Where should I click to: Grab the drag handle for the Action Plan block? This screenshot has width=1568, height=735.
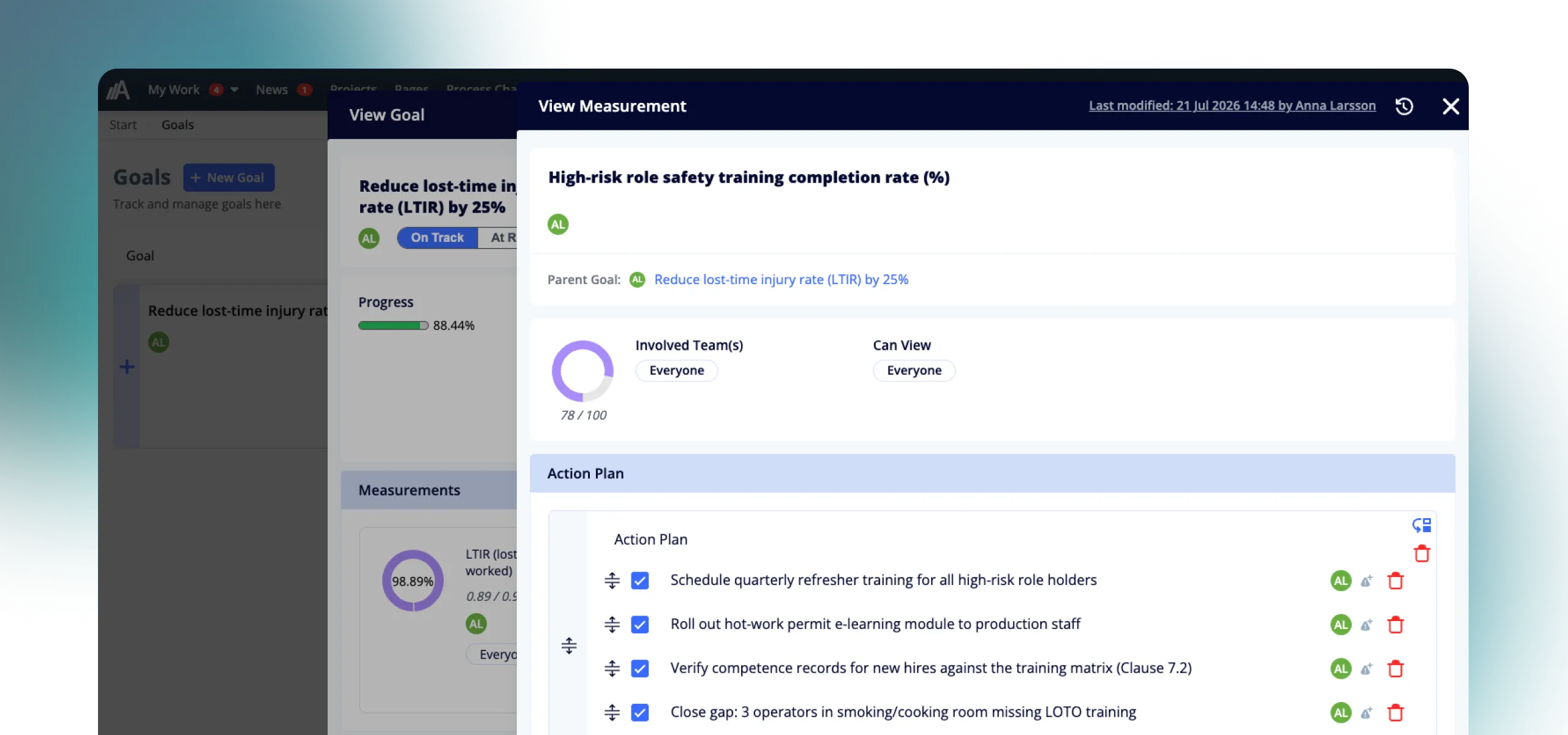(568, 646)
